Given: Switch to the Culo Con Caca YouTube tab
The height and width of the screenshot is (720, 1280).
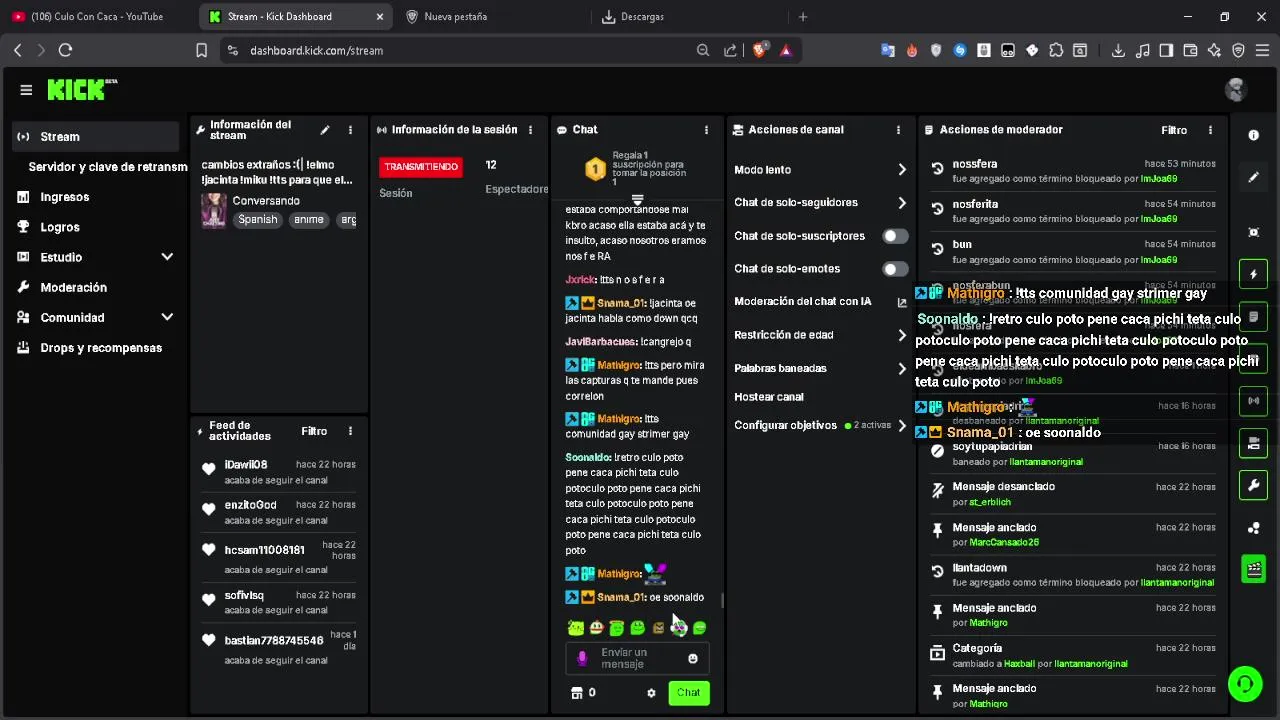Looking at the screenshot, I should pyautogui.click(x=98, y=17).
